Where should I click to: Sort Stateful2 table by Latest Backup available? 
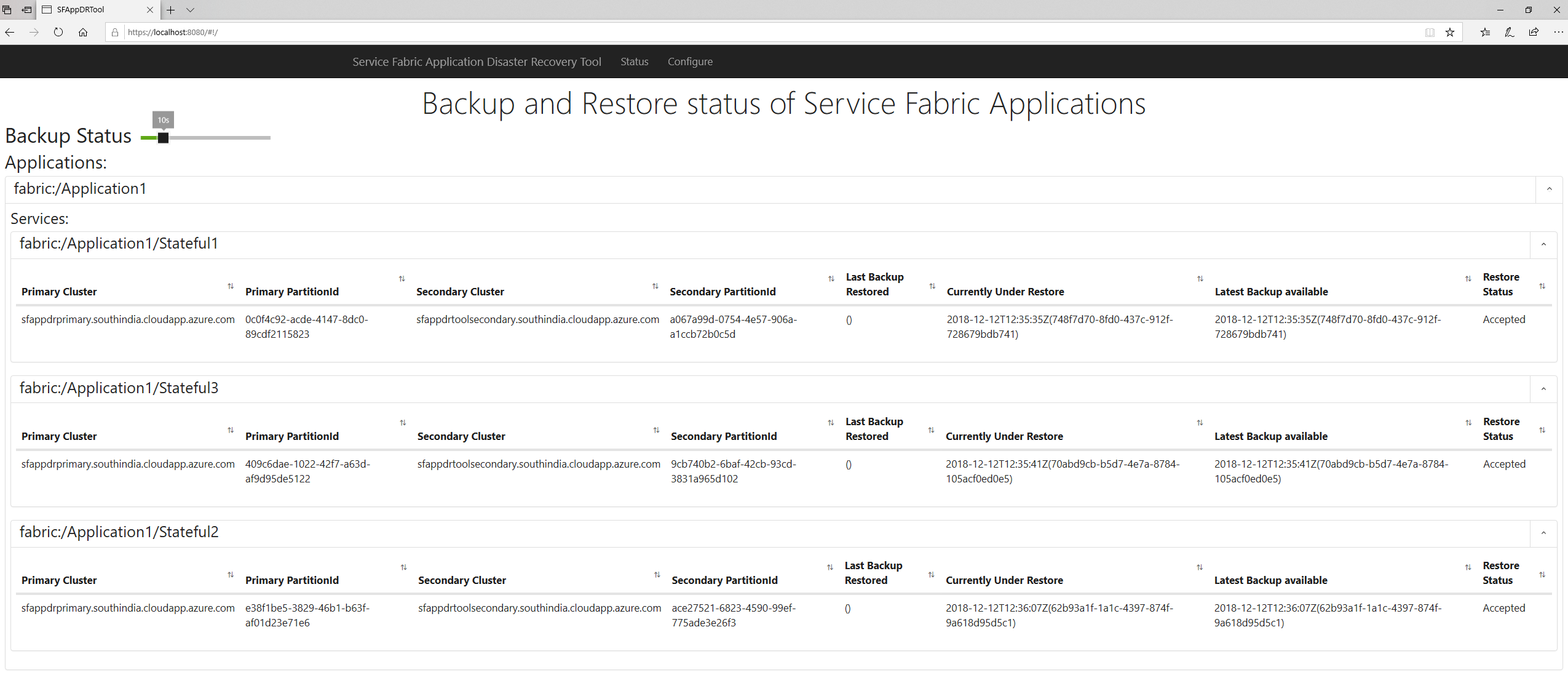tap(1468, 567)
